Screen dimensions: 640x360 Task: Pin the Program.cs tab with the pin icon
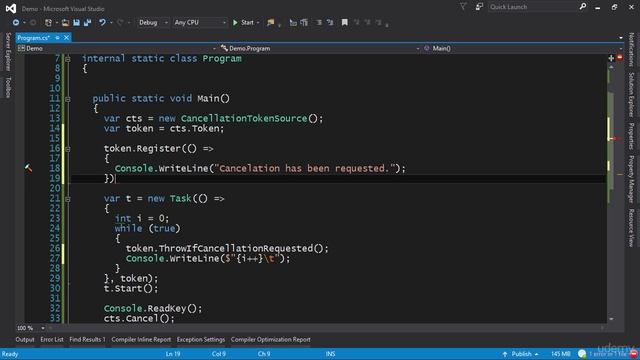(57, 38)
